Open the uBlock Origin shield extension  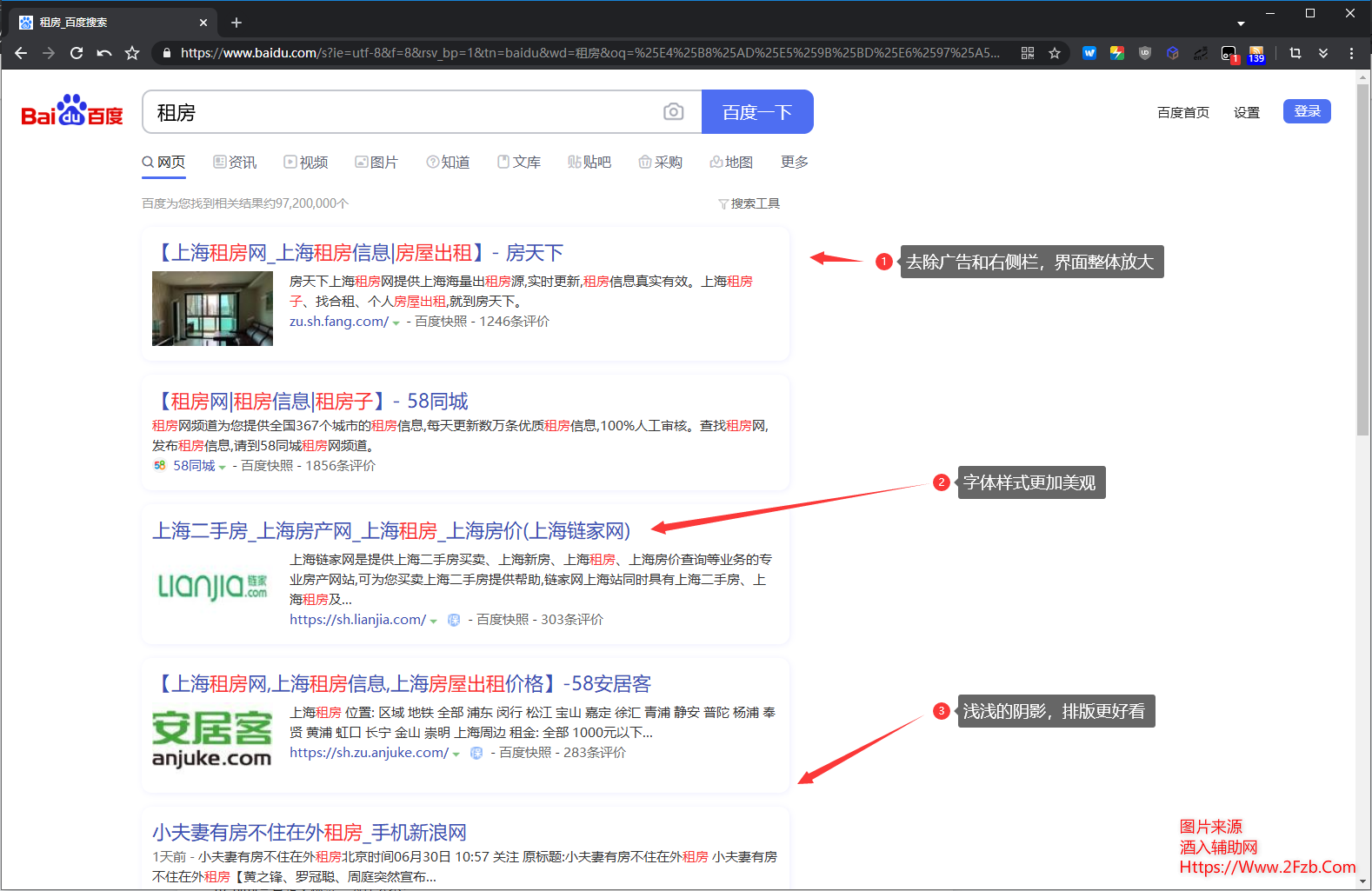[1145, 53]
